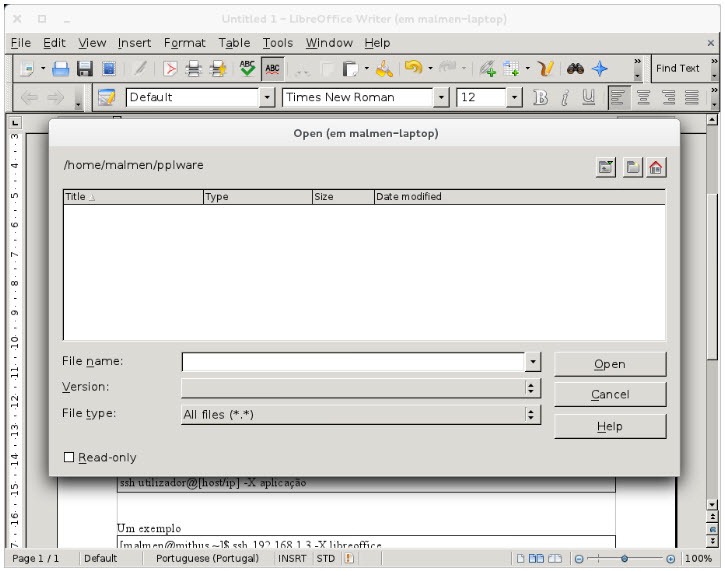Click the Insert Table icon
Screen dimensions: 725x571
[511, 69]
